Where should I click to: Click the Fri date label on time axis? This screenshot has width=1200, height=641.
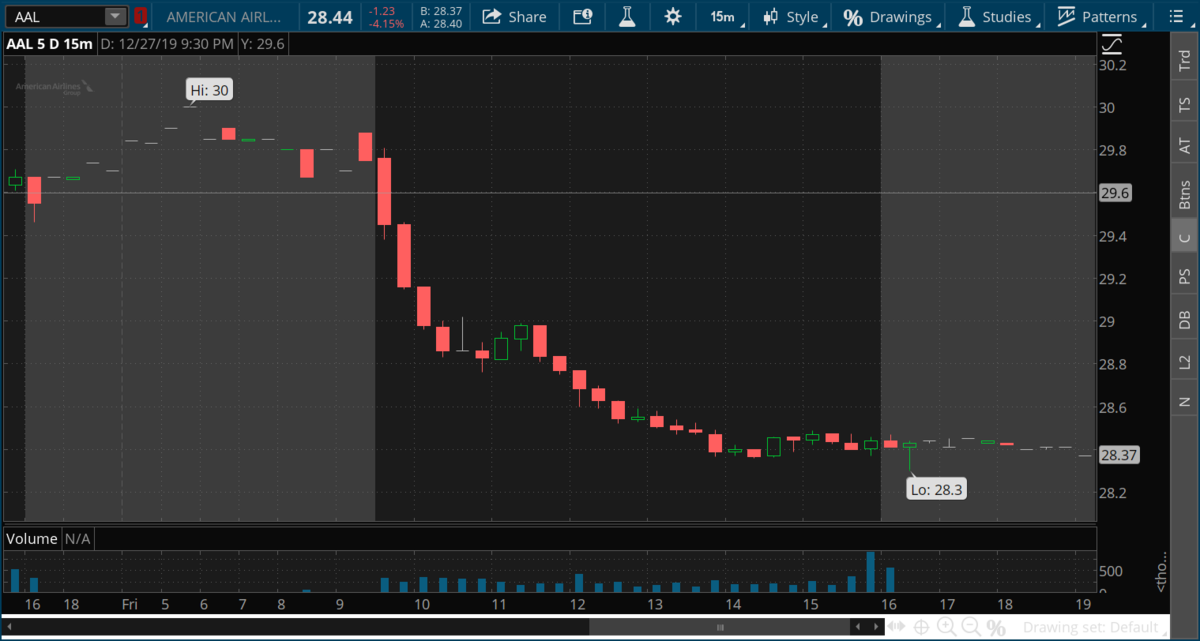[x=129, y=604]
